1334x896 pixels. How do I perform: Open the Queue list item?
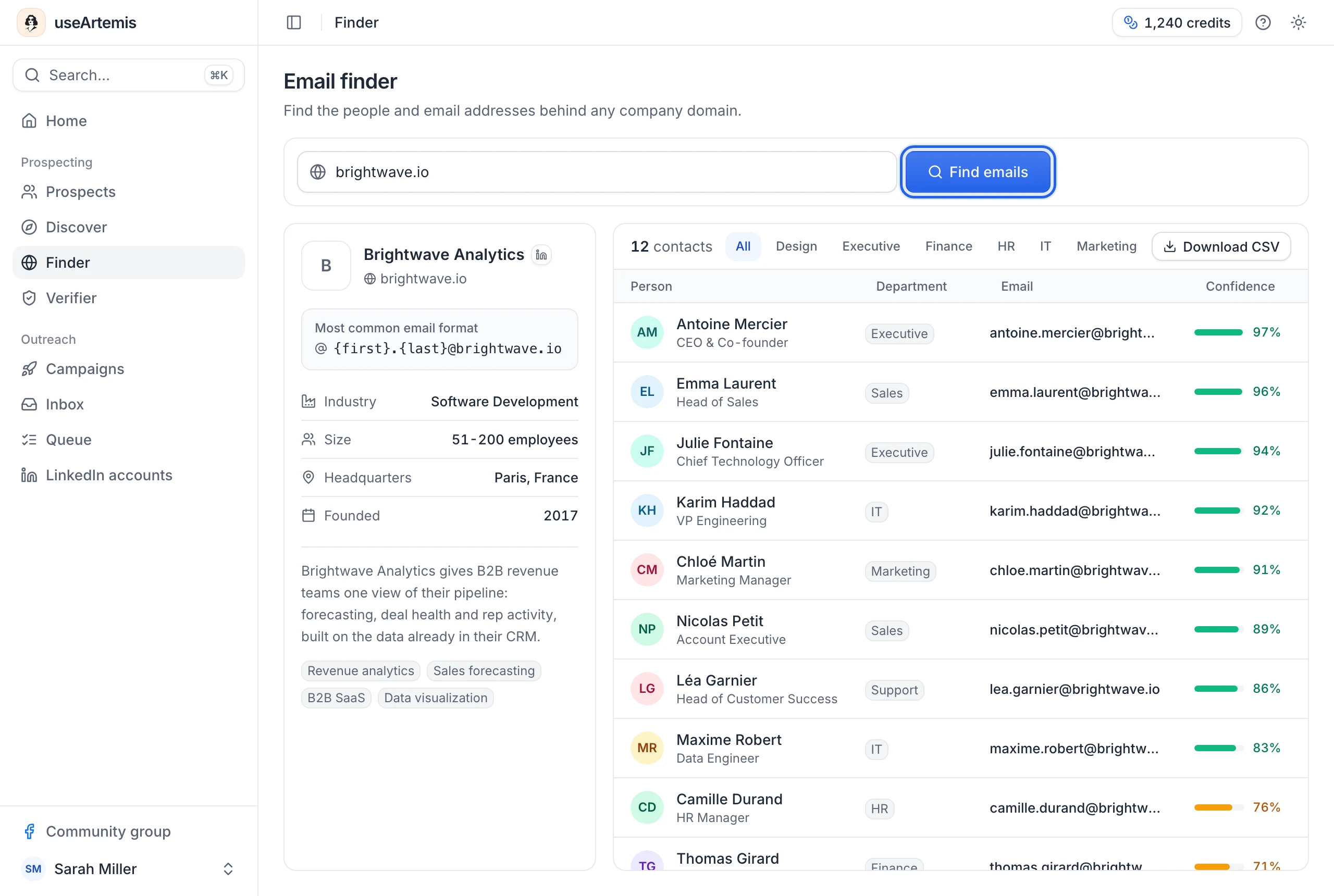[x=129, y=440]
